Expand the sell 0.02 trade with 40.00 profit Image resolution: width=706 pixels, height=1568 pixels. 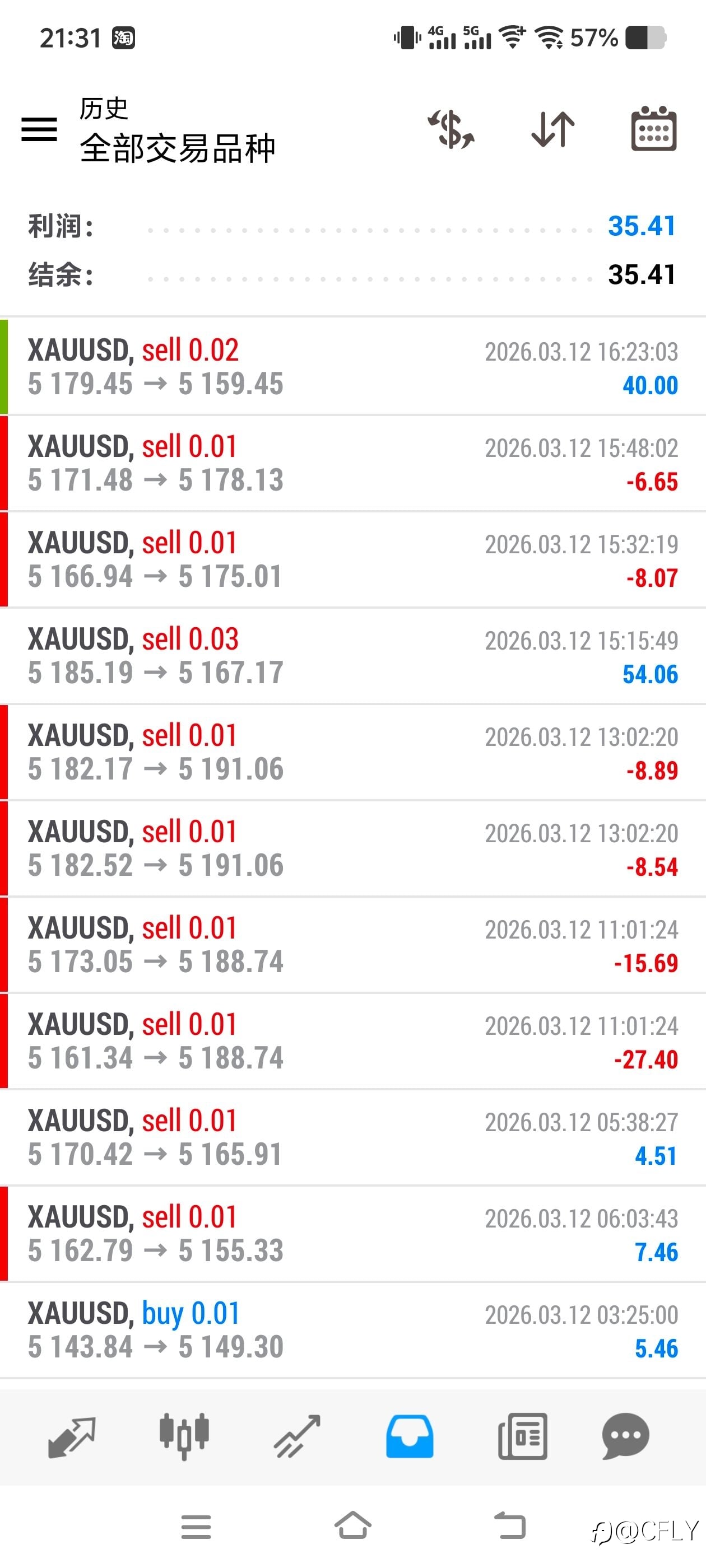(354, 366)
